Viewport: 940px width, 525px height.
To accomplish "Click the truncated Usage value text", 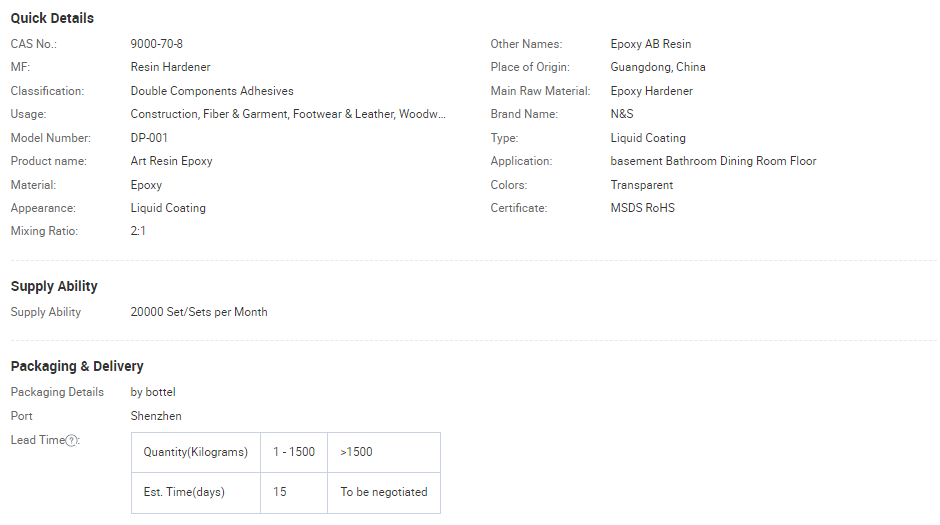I will click(288, 114).
